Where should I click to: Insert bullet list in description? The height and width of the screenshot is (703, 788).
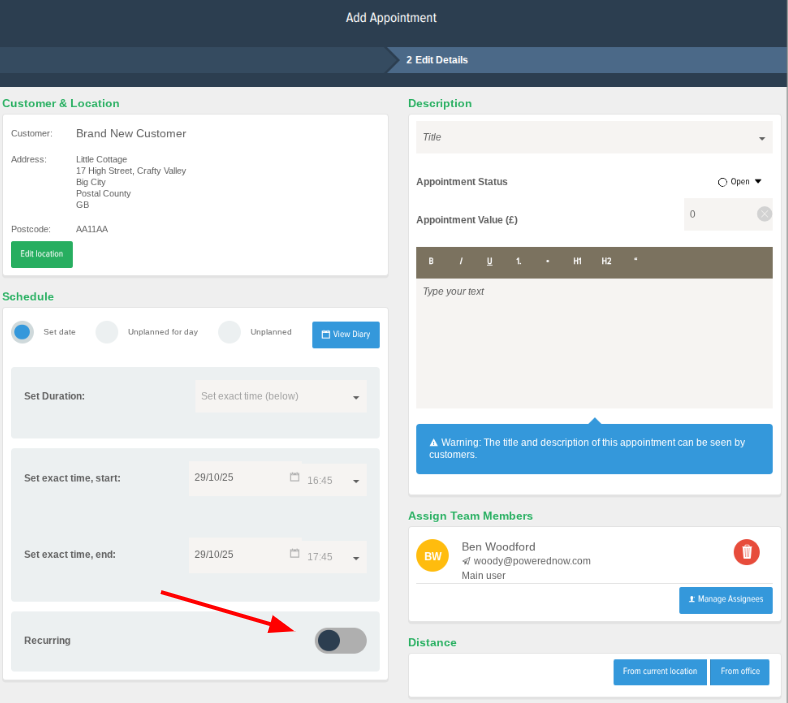tap(548, 261)
